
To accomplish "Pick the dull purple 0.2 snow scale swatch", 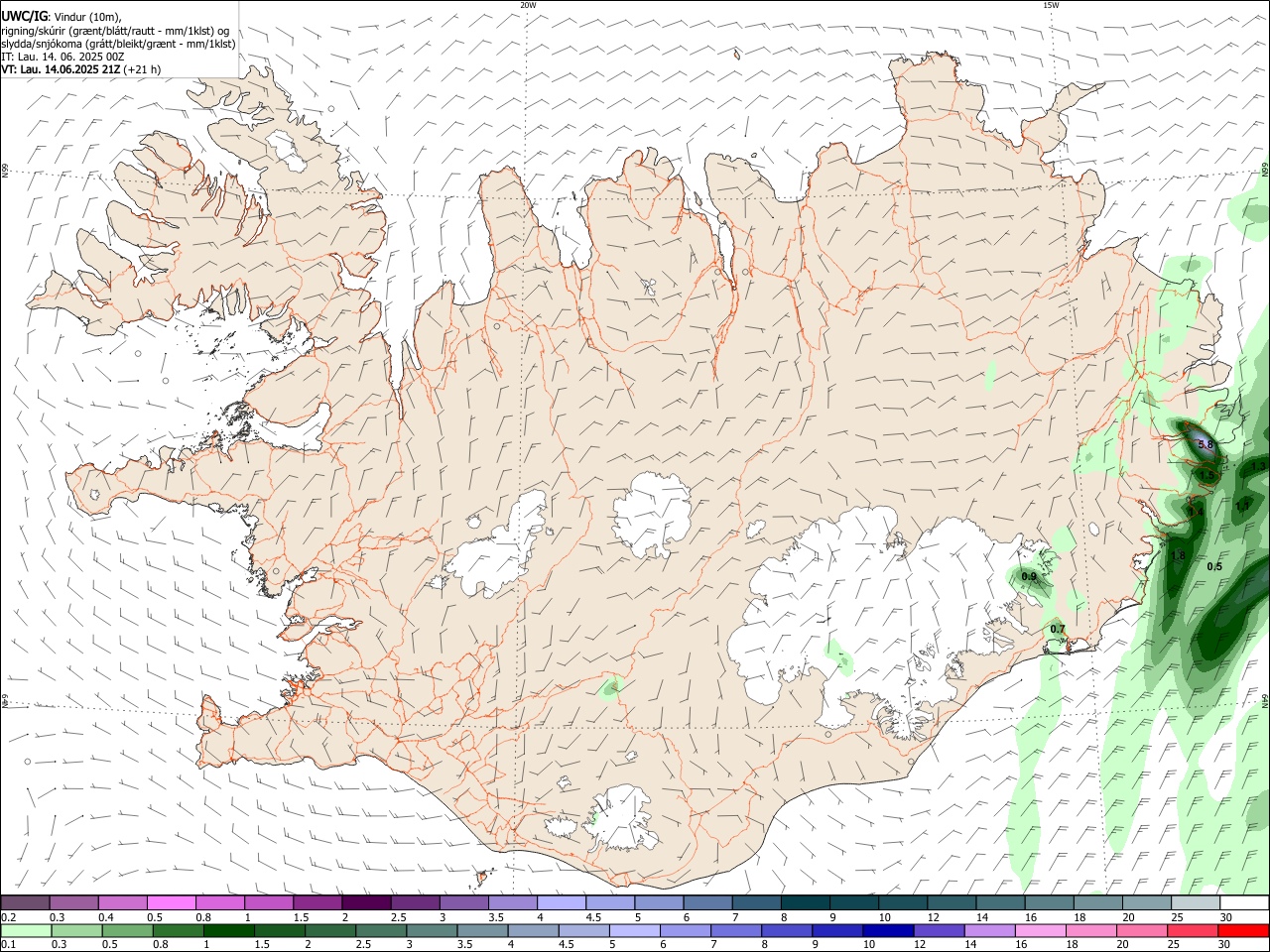I will pyautogui.click(x=26, y=902).
